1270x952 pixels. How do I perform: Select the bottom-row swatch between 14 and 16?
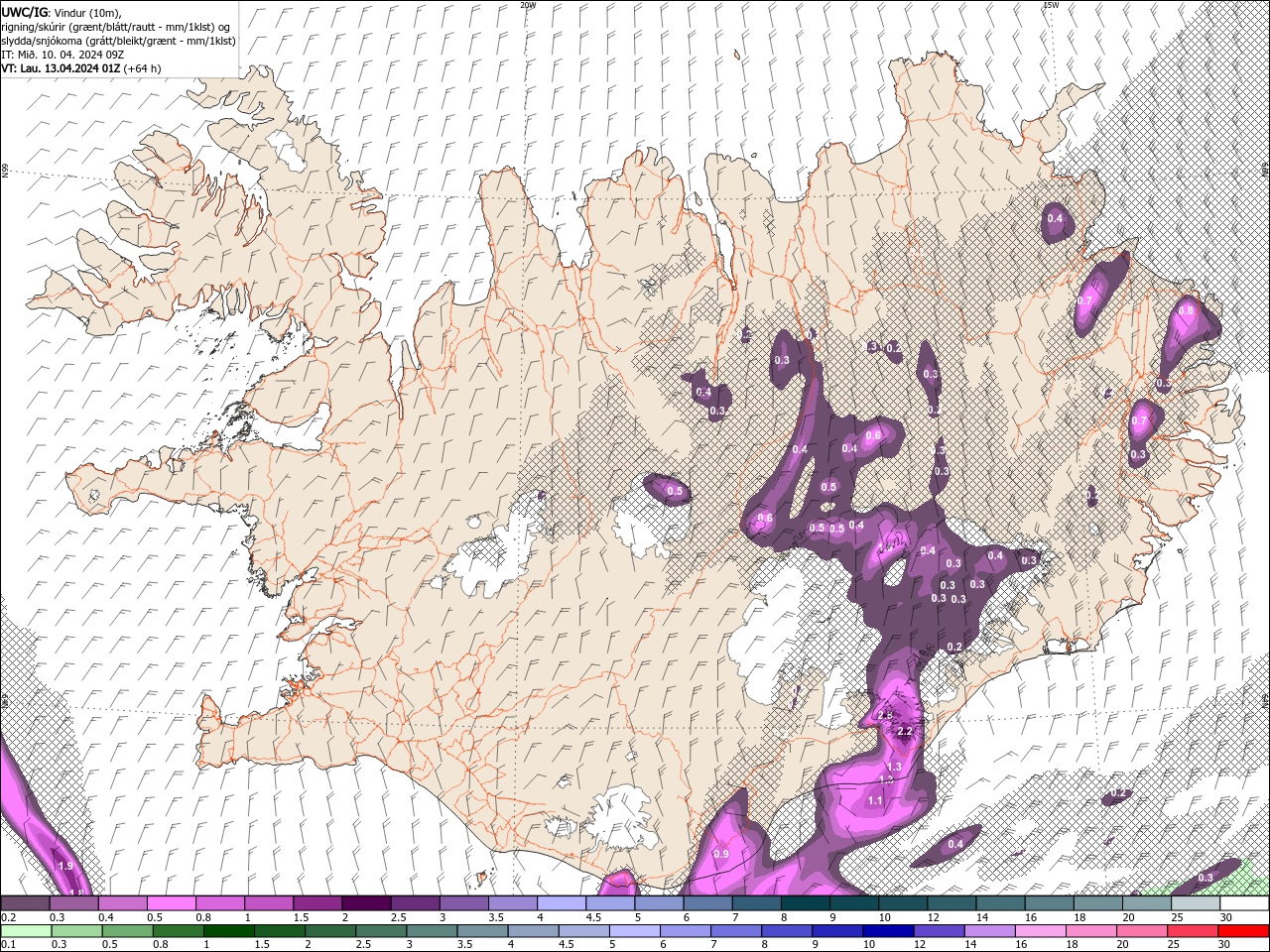point(988,930)
